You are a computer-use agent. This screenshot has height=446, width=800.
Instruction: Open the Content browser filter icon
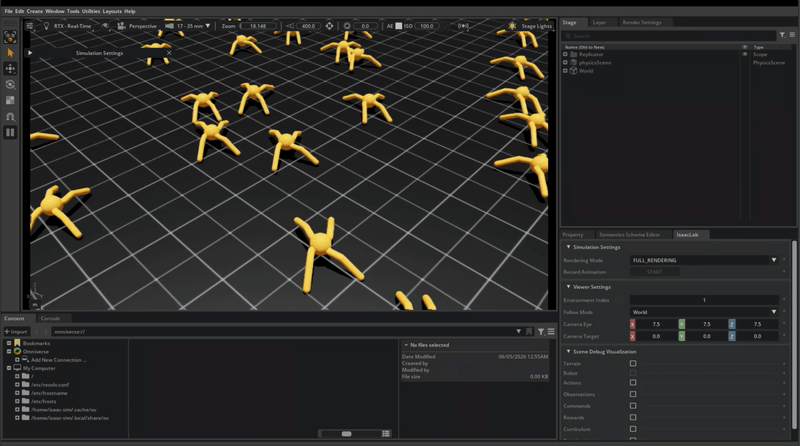[x=541, y=332]
